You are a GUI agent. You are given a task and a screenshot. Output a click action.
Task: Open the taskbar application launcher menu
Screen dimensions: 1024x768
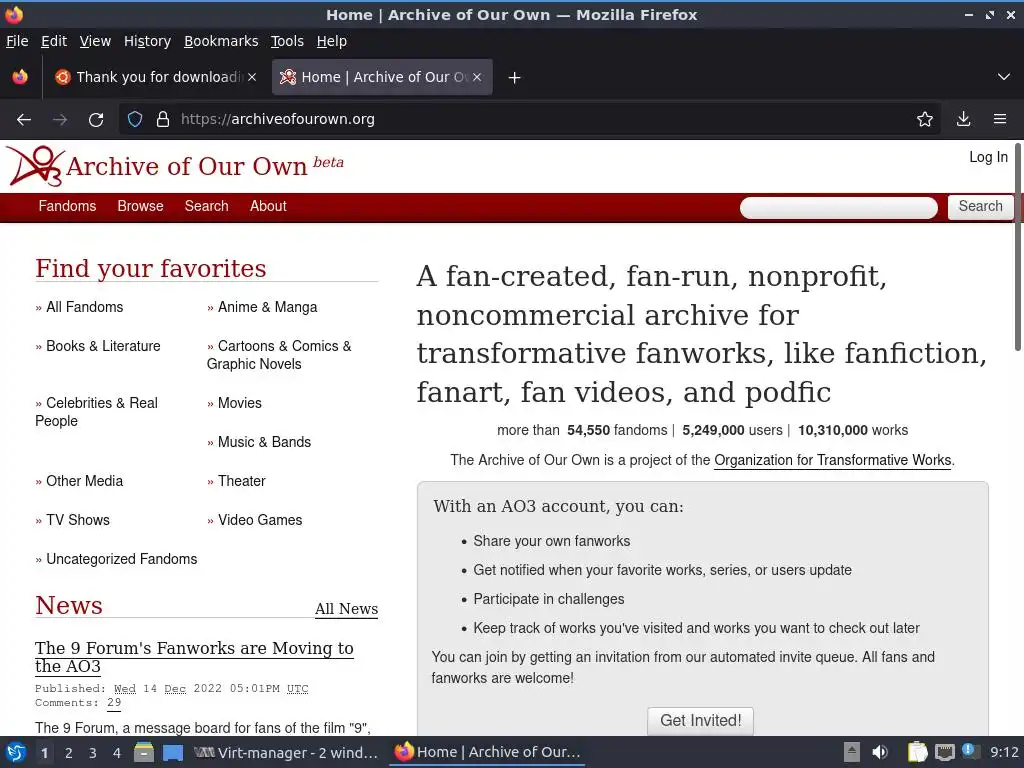coord(16,752)
